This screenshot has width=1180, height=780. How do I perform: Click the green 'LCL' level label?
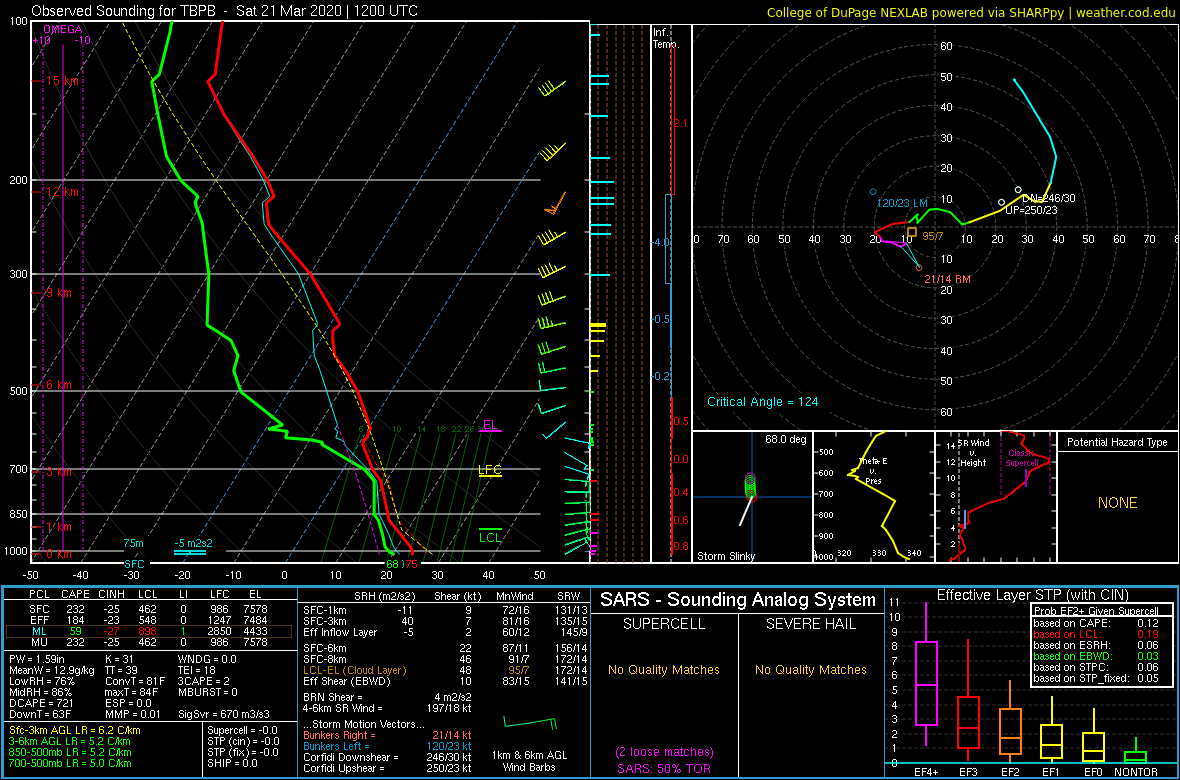[x=490, y=537]
